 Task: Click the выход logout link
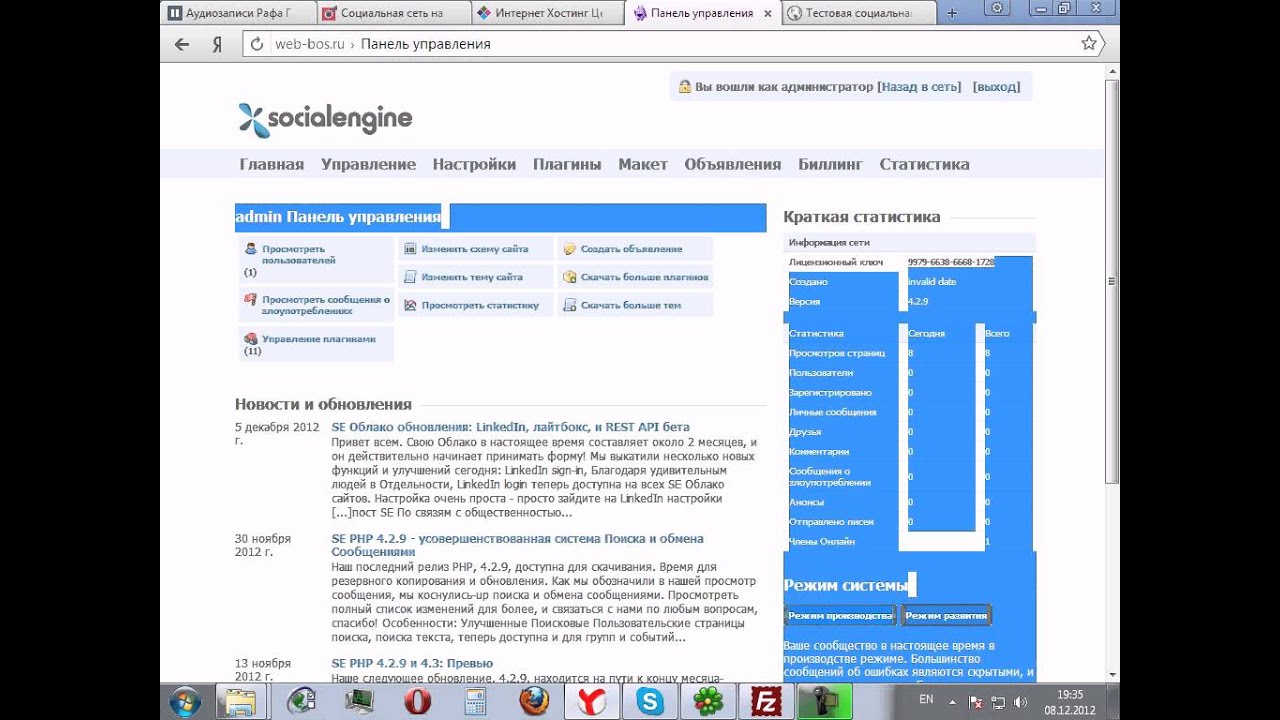click(x=997, y=87)
